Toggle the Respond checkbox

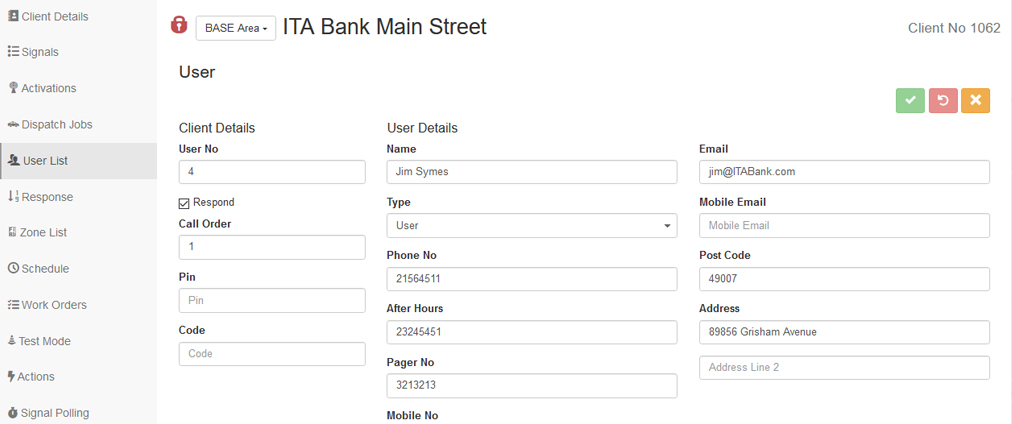coord(184,203)
